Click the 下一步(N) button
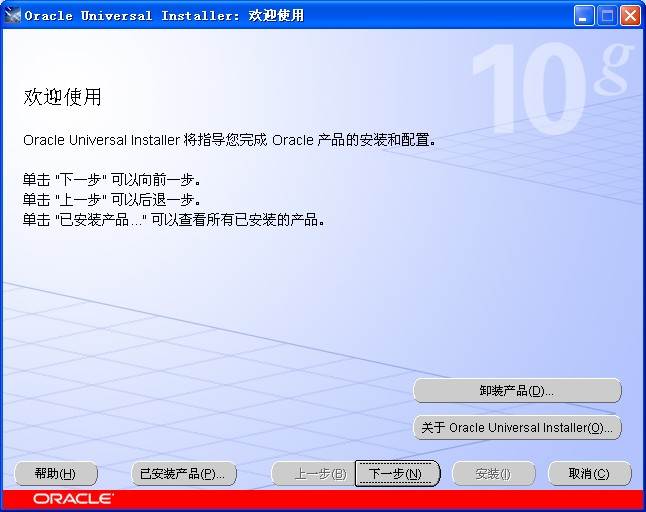Viewport: 646px width, 512px height. (397, 474)
